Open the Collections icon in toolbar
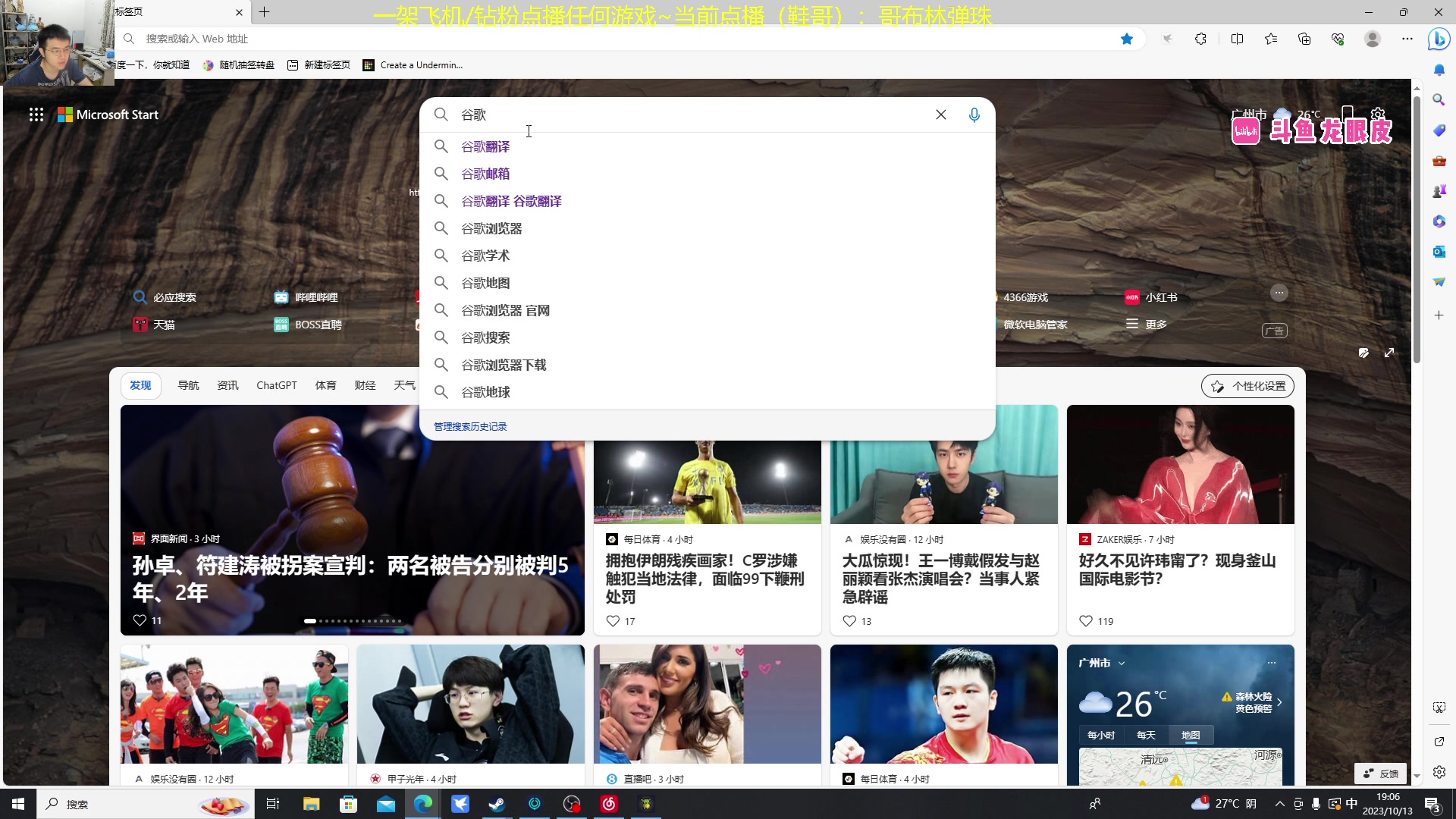This screenshot has height=819, width=1456. tap(1304, 39)
